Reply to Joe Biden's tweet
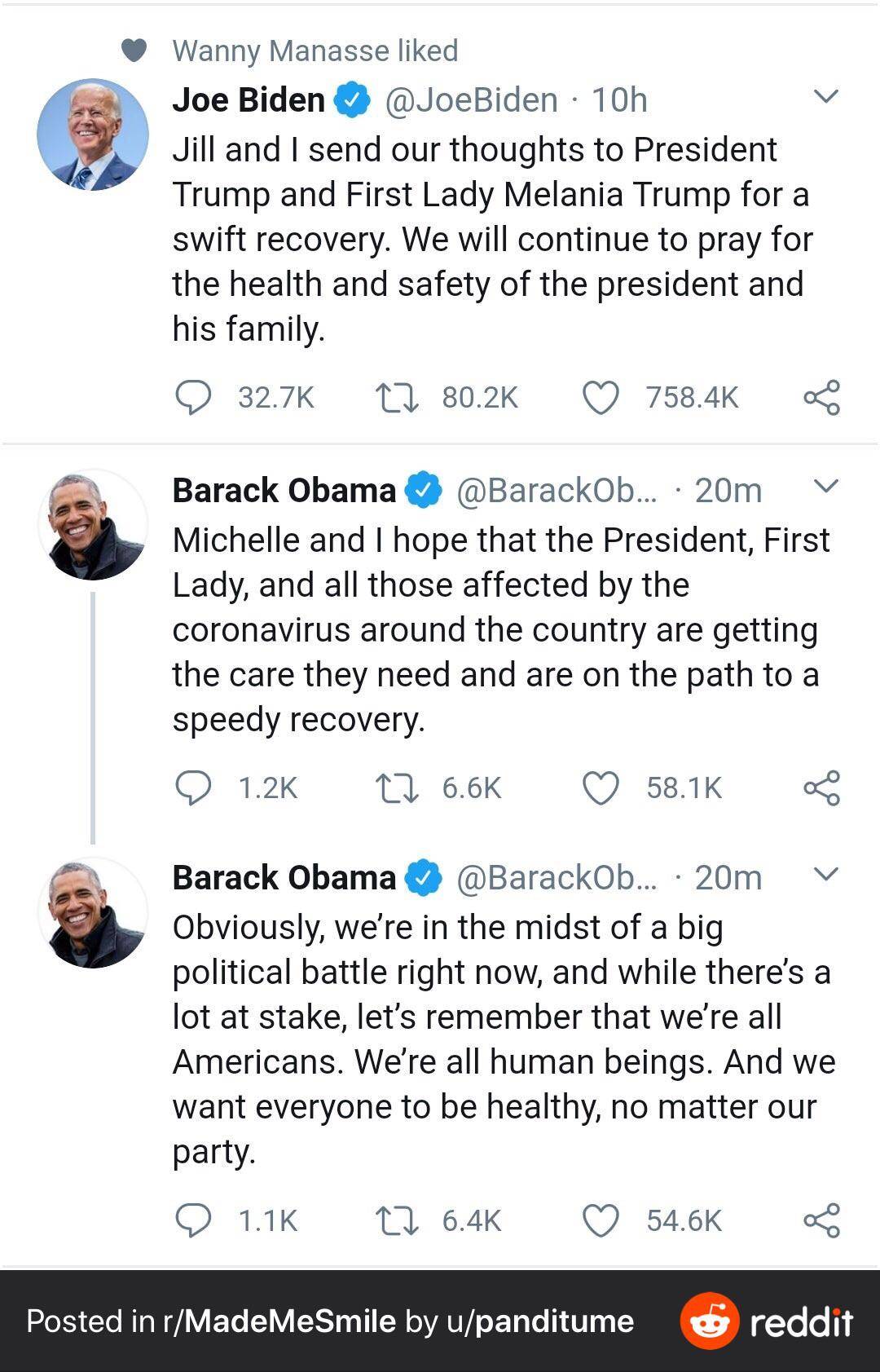Screen dimensions: 880x1372 point(193,398)
